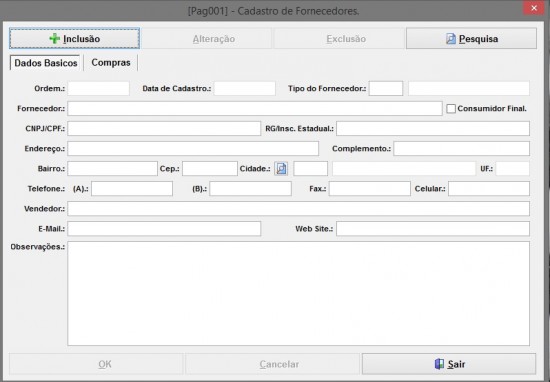Click inside the Observações text area

tap(299, 293)
